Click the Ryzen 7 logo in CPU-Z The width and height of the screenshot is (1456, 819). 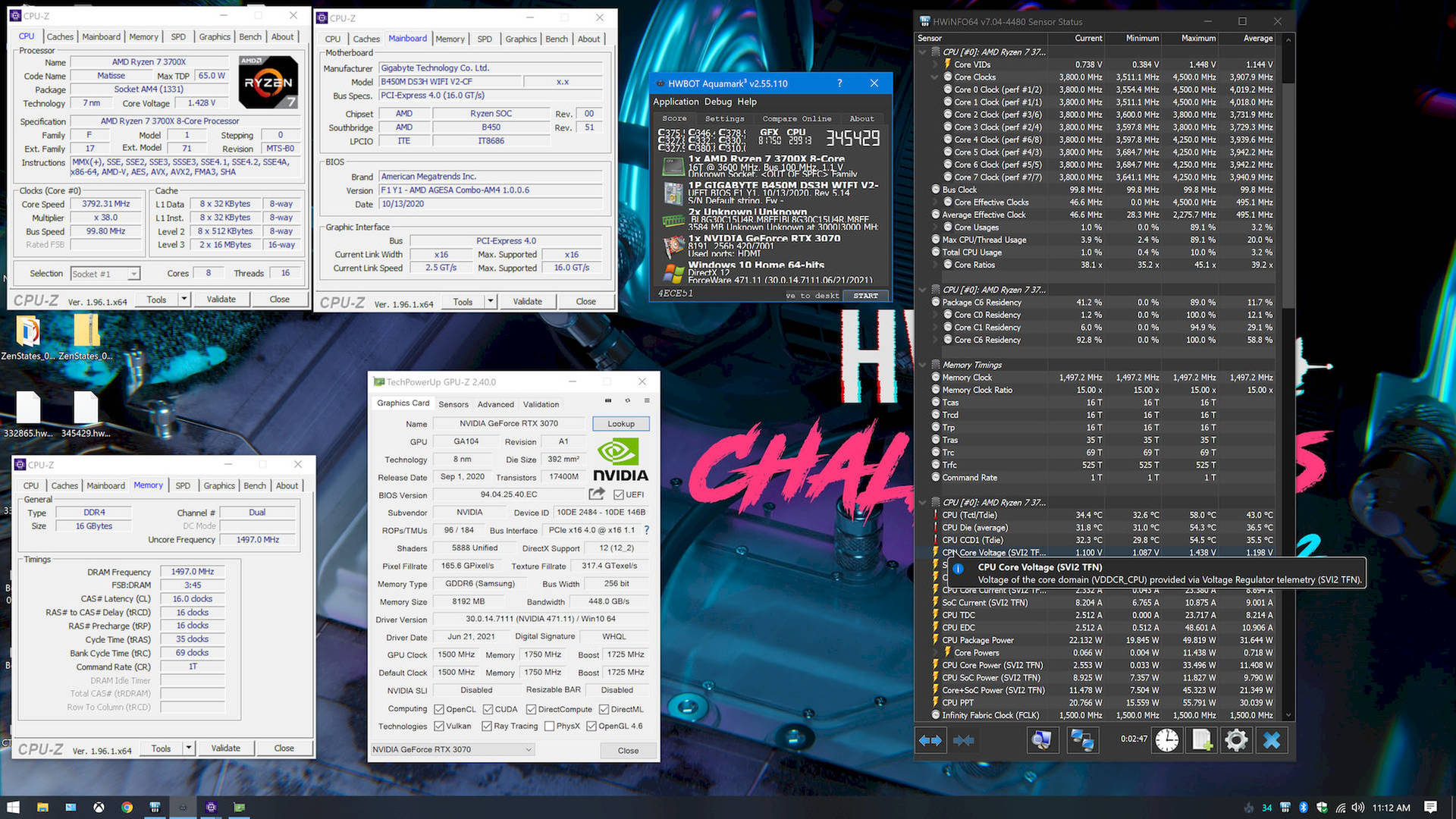coord(268,83)
